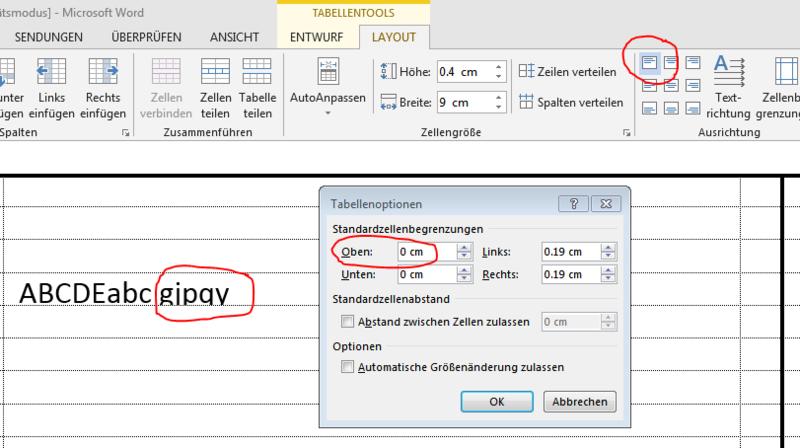Click the Tabellenoptionen dialog title
This screenshot has width=800, height=448.
tap(376, 204)
